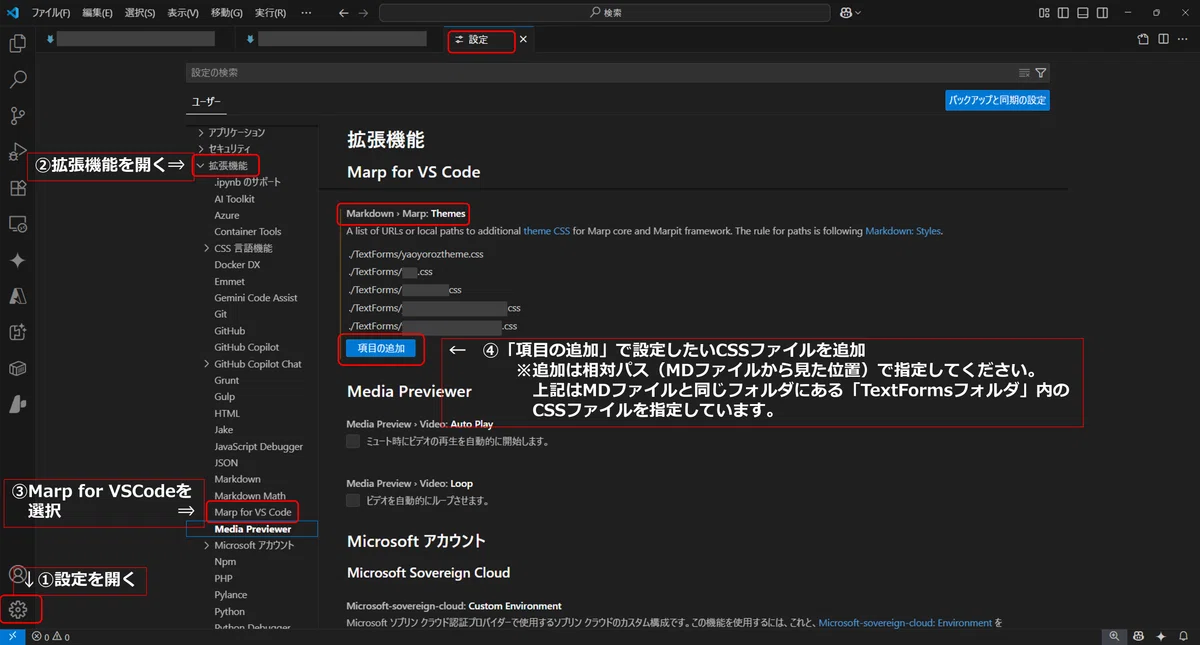Select Marp for VS Code tree item
This screenshot has width=1200, height=645.
pos(253,512)
